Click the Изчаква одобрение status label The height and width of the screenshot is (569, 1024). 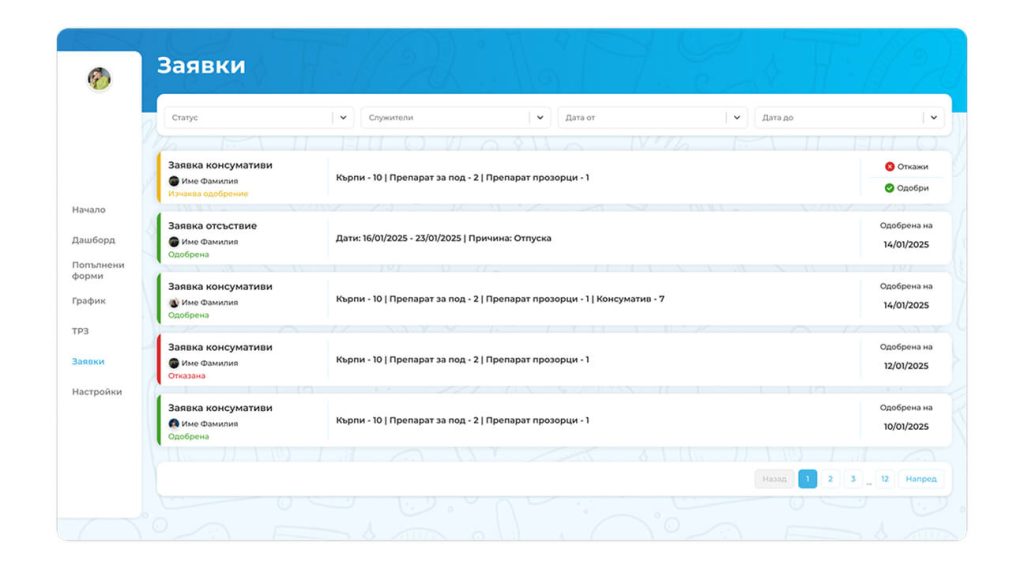click(208, 194)
